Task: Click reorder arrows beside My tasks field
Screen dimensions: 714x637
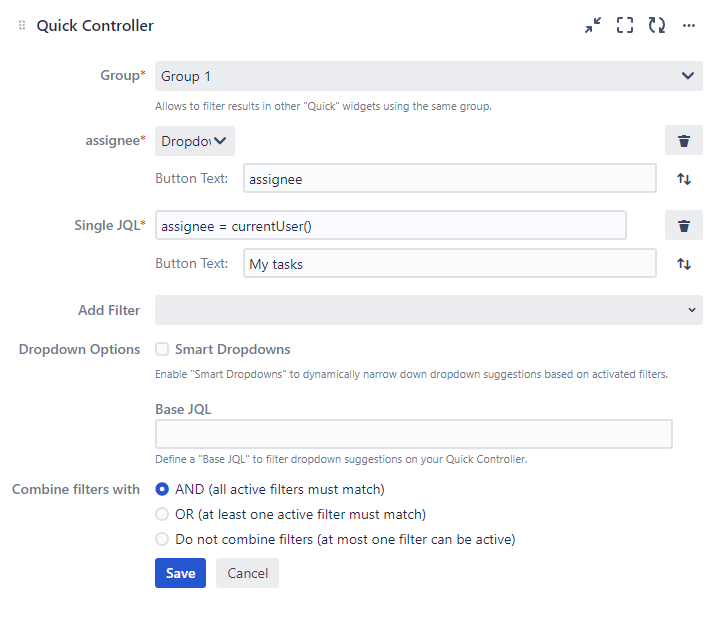Action: pyautogui.click(x=684, y=264)
